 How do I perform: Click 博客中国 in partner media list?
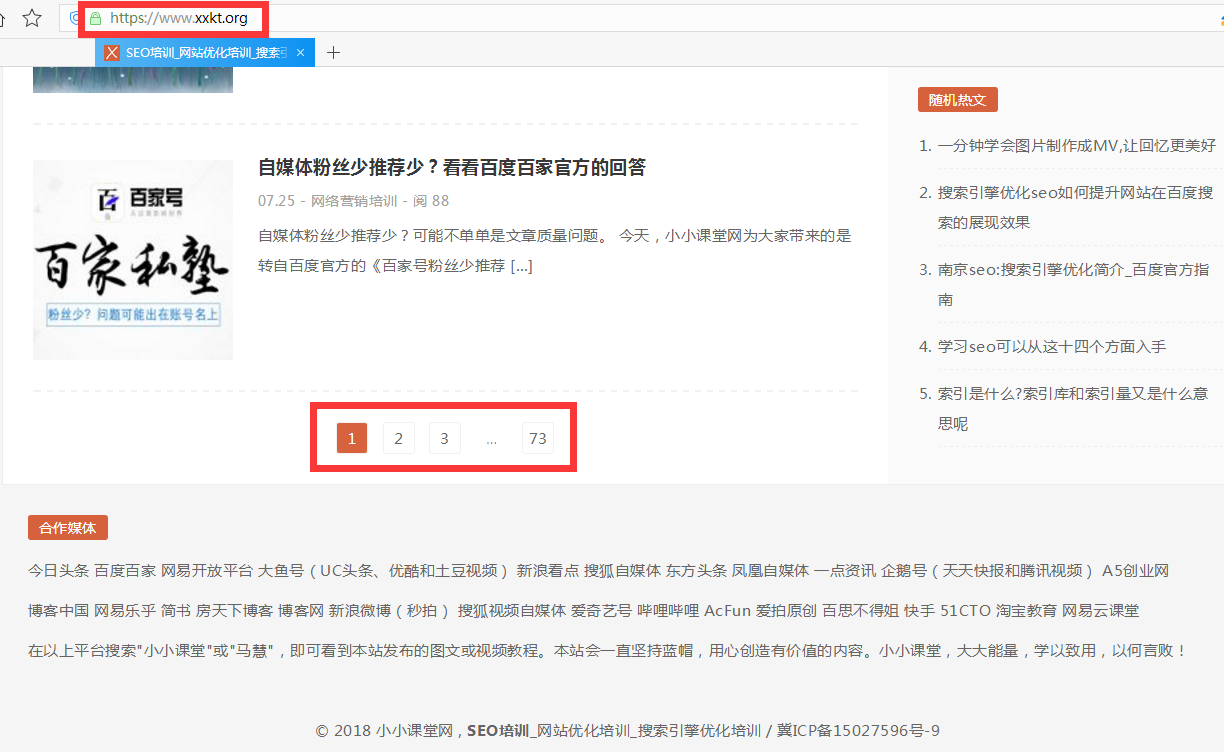(58, 610)
